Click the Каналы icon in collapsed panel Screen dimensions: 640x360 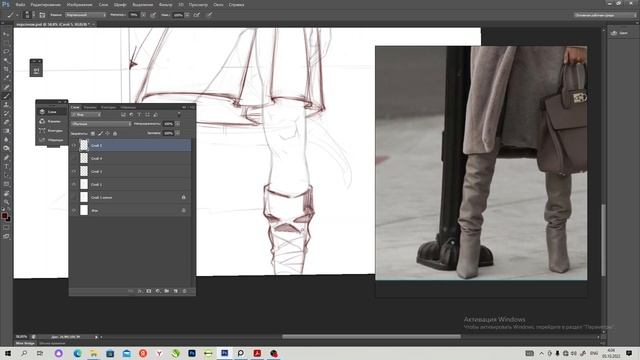pyautogui.click(x=42, y=121)
